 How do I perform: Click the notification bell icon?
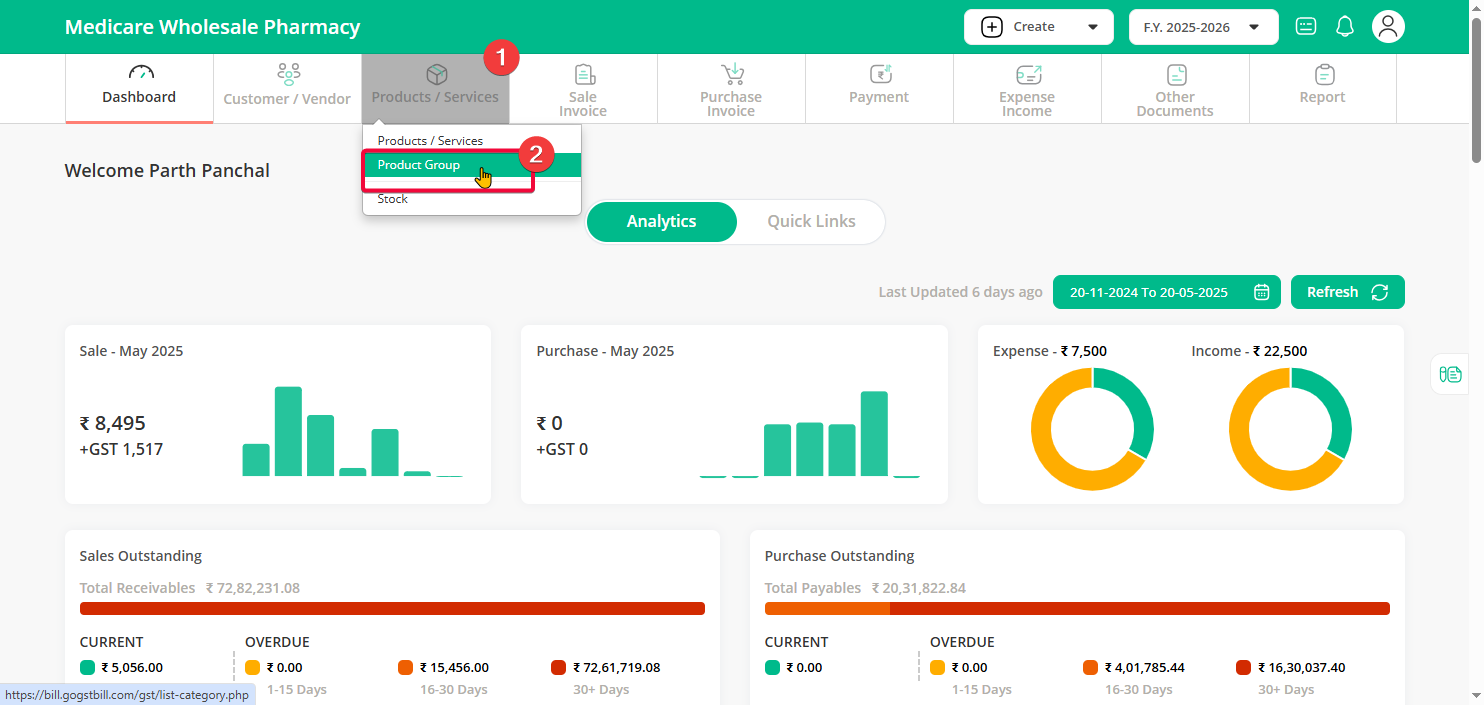1345,27
